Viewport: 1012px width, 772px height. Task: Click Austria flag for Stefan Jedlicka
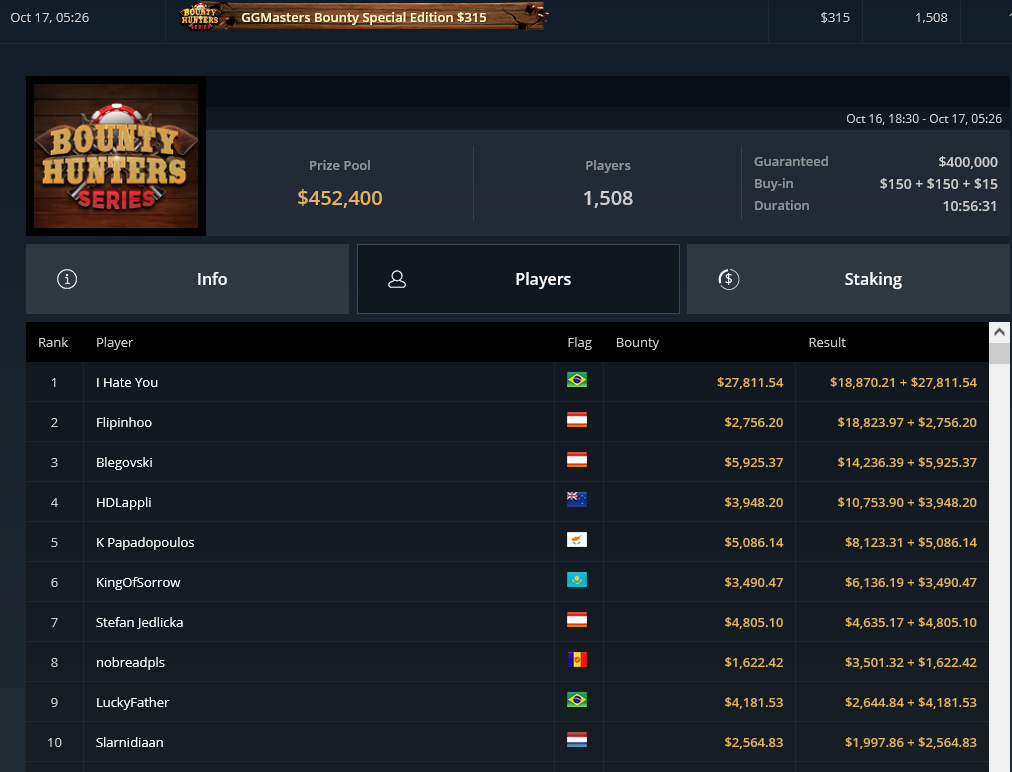pyautogui.click(x=576, y=620)
